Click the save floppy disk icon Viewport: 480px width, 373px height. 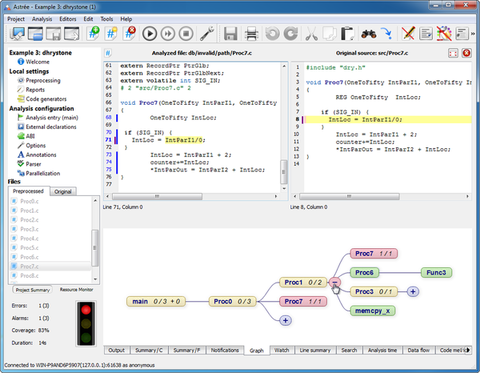click(230, 34)
